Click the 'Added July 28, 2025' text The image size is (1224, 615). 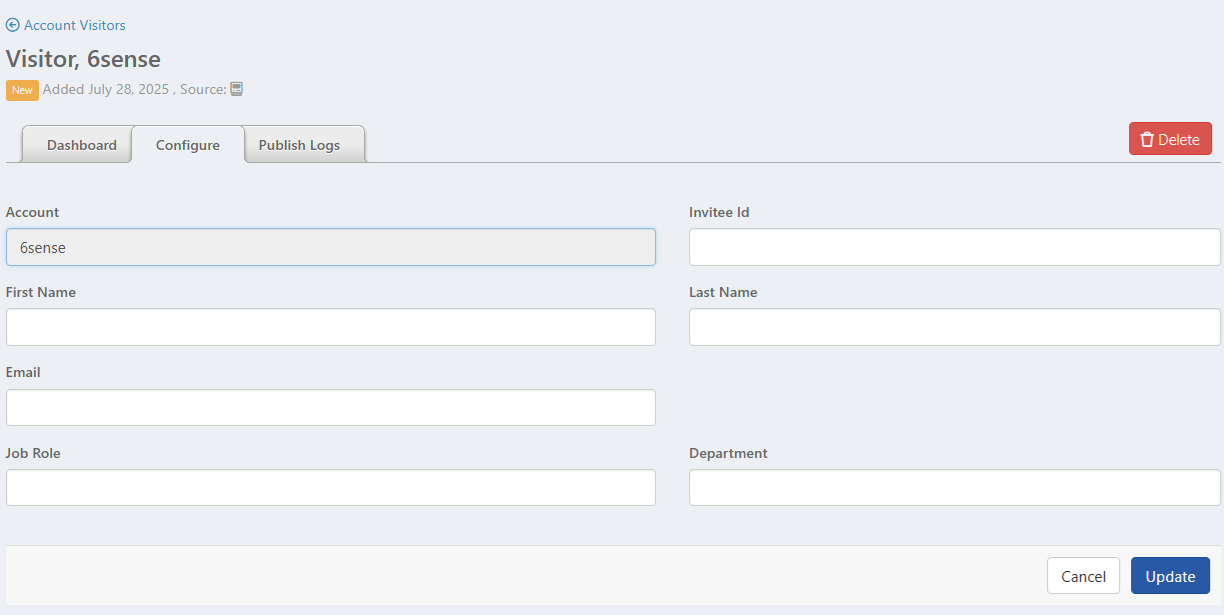pyautogui.click(x=106, y=89)
